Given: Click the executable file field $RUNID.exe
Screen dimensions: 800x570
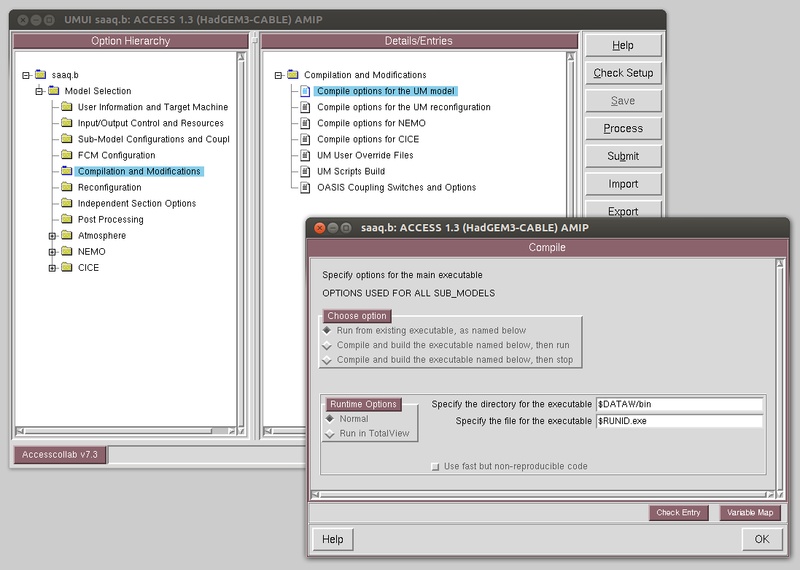Looking at the screenshot, I should (679, 421).
